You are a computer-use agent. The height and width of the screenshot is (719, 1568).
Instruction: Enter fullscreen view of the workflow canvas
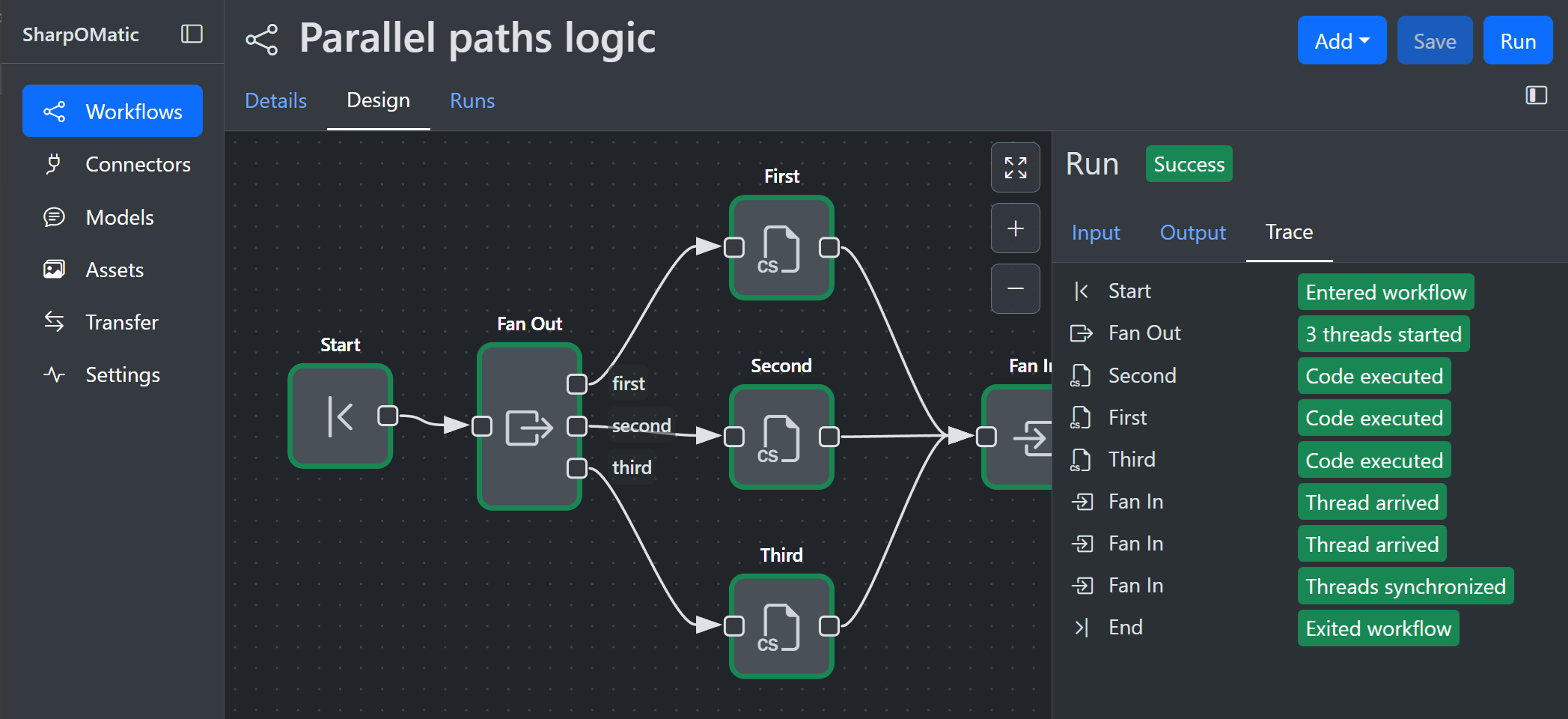tap(1015, 167)
